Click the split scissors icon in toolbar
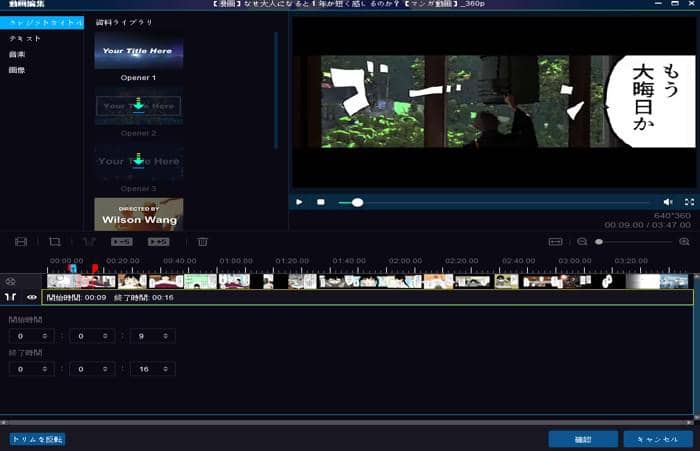 pos(89,242)
